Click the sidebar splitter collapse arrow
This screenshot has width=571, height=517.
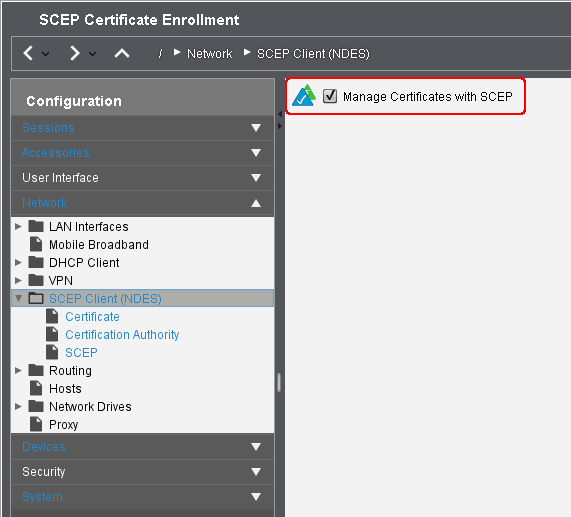[x=280, y=114]
